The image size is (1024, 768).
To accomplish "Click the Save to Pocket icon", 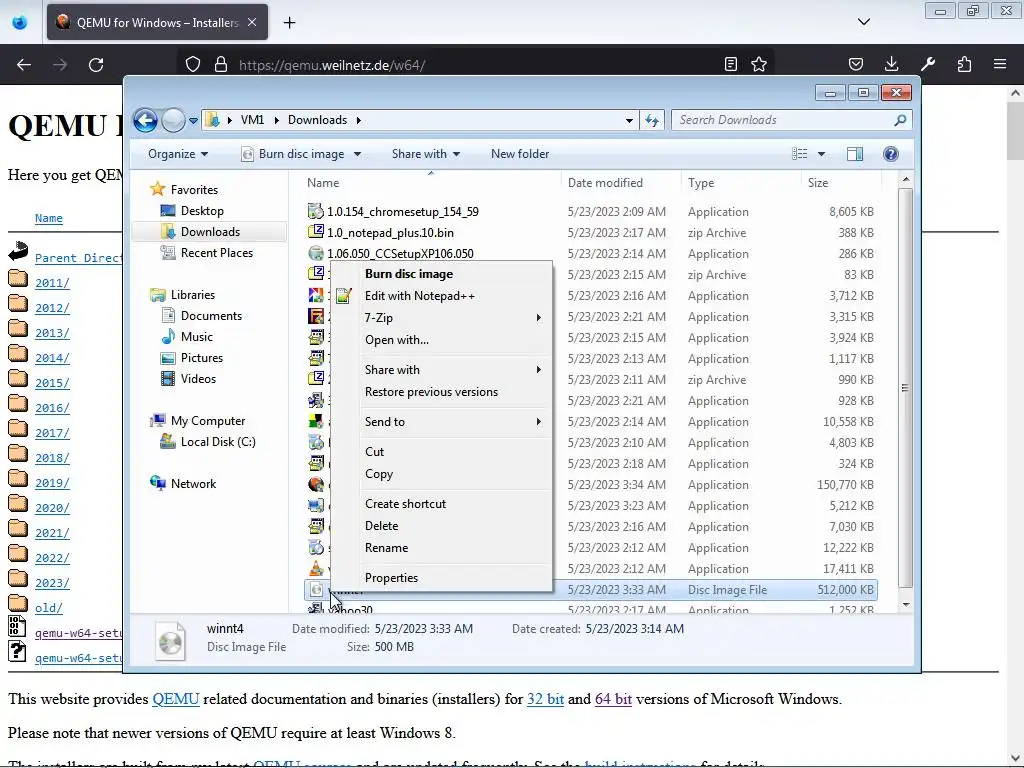I will 856,64.
